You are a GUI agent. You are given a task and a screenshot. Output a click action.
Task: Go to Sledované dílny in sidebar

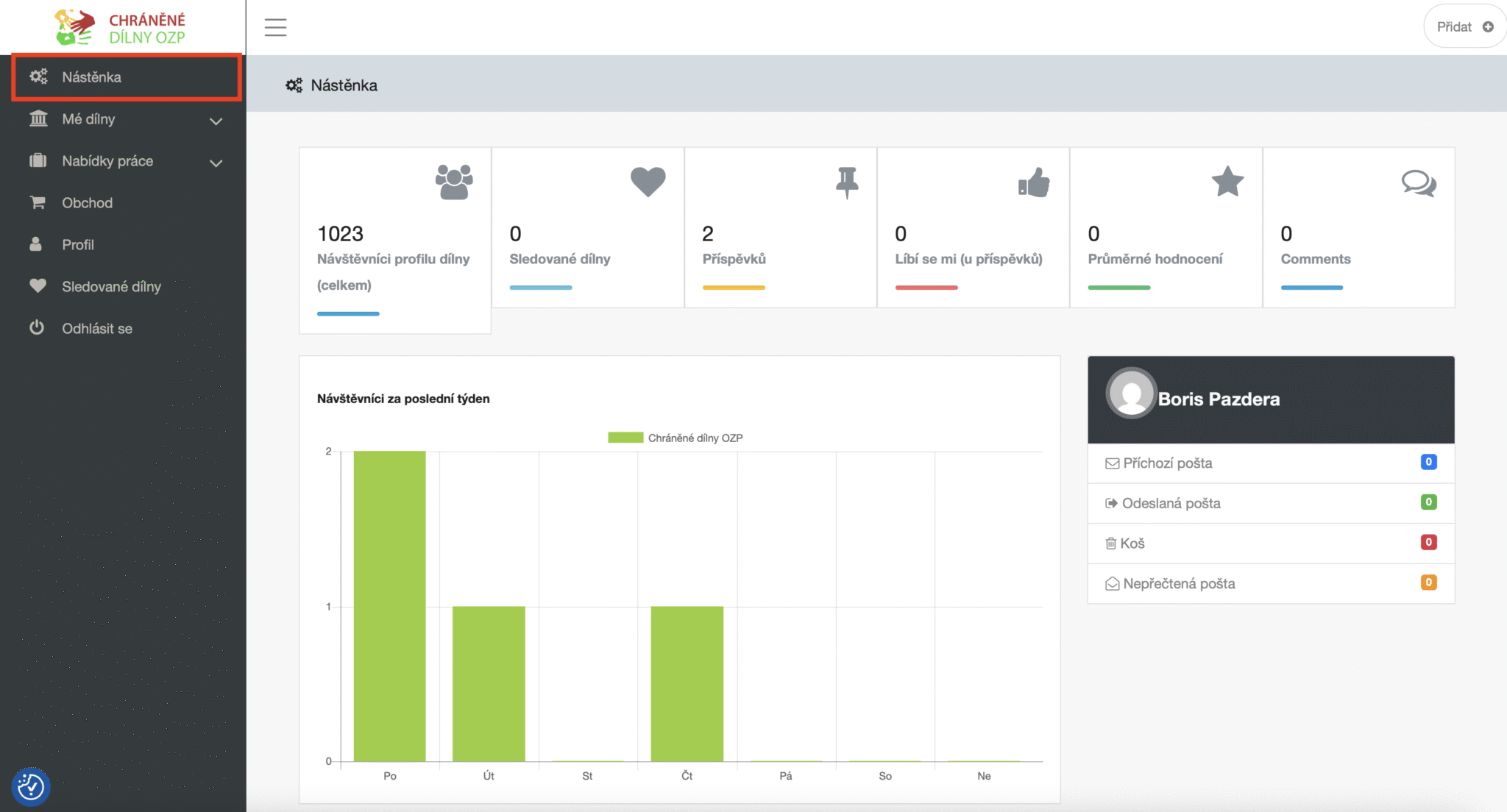110,287
